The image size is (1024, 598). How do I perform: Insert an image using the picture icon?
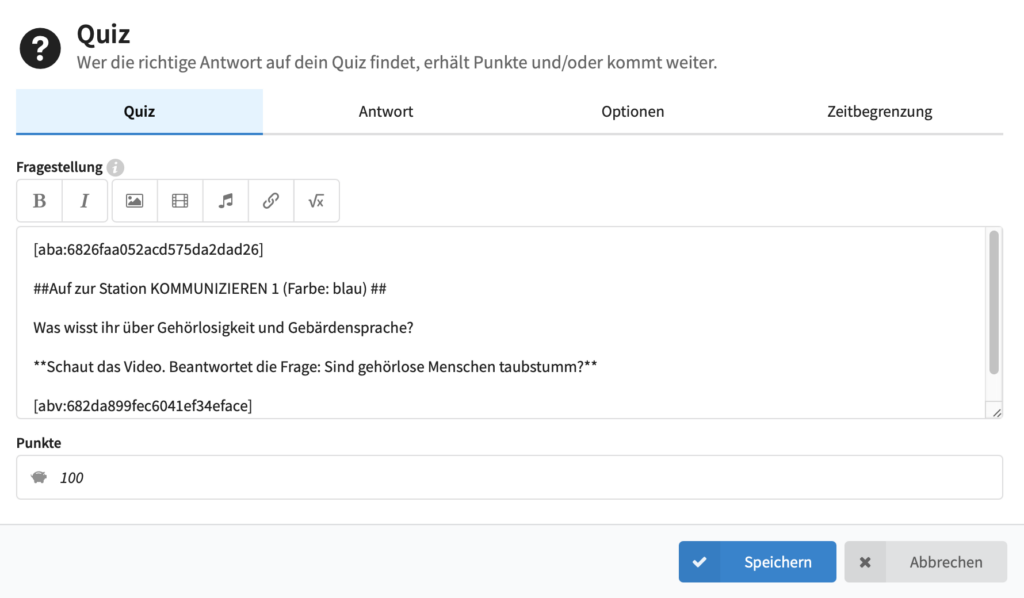click(x=134, y=201)
